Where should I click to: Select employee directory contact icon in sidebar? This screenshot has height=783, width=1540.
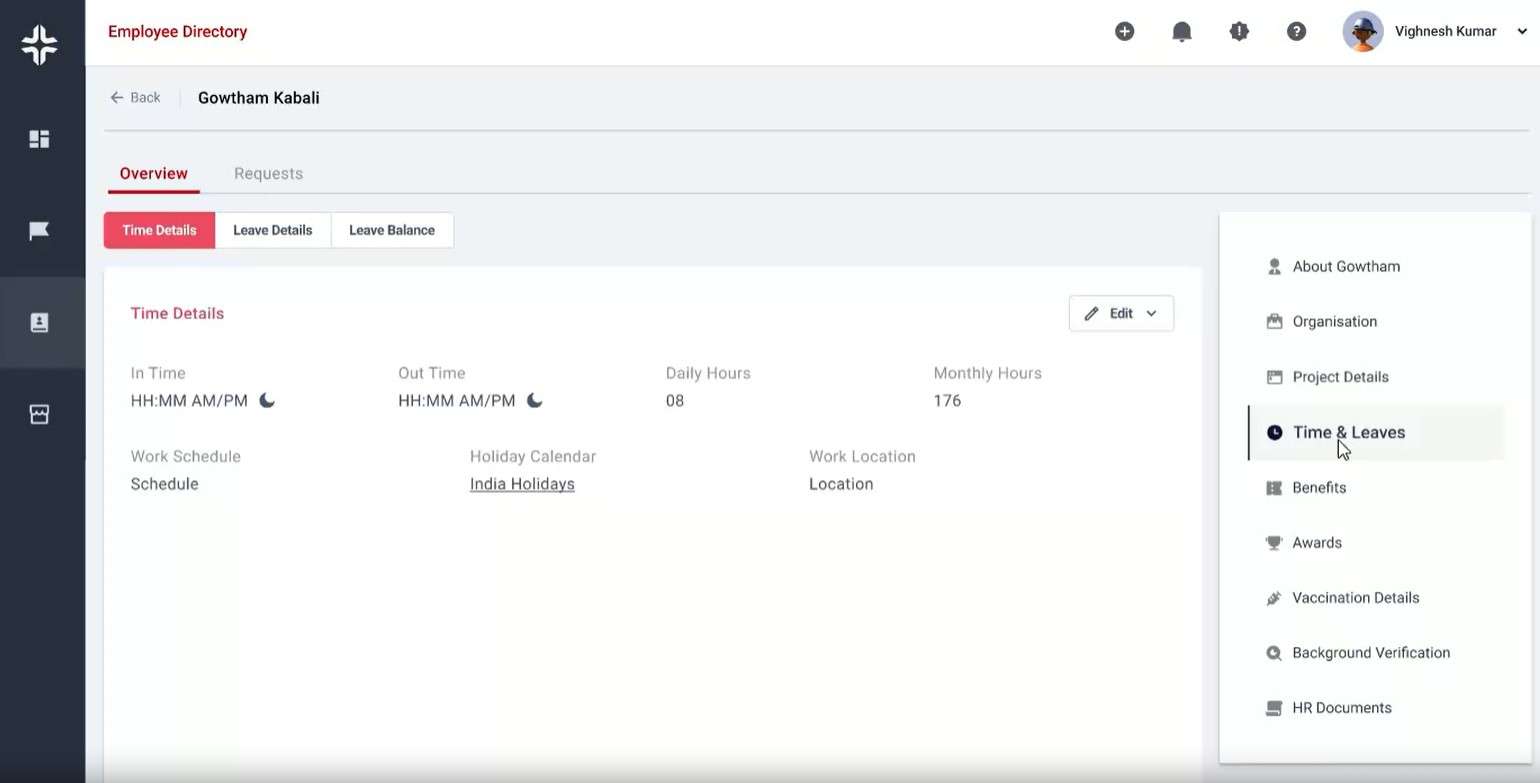[40, 322]
